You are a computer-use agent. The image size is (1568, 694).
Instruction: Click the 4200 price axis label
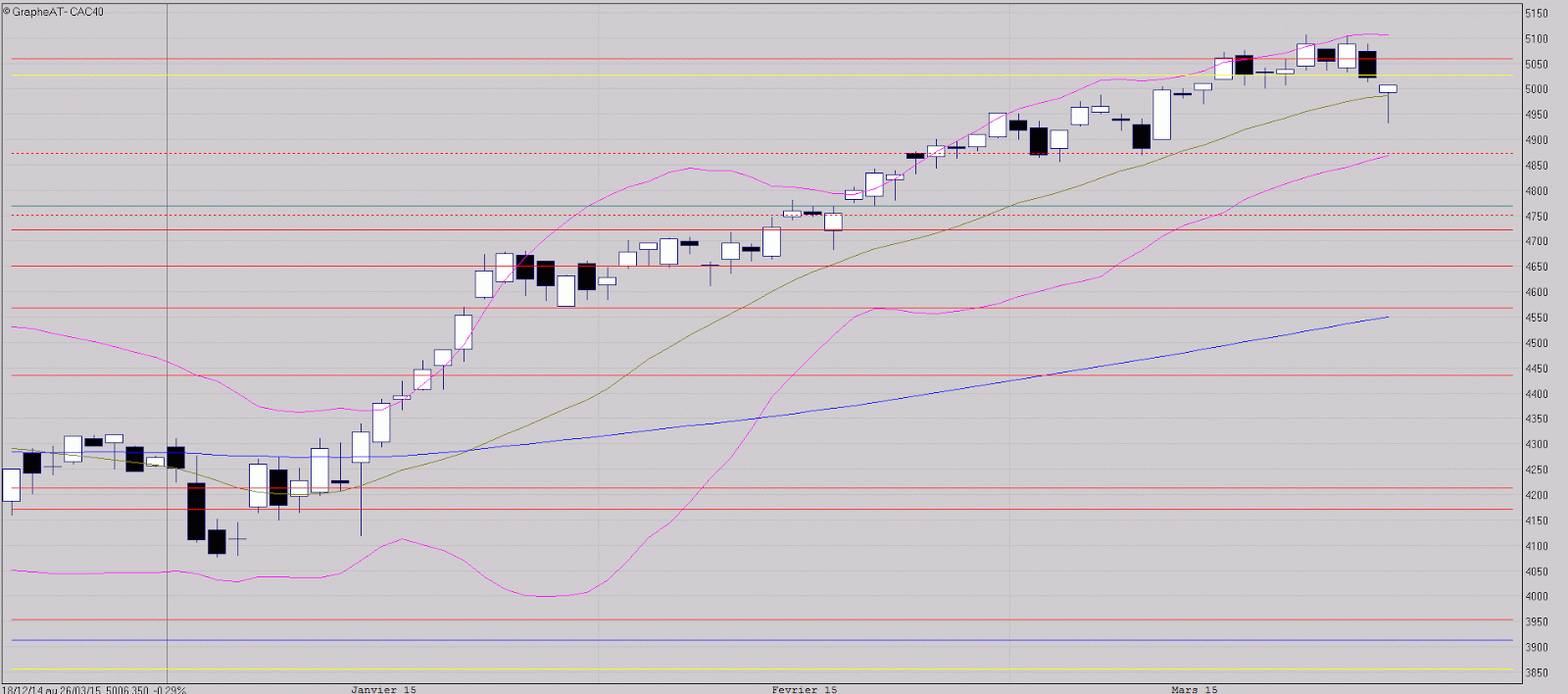pos(1536,495)
